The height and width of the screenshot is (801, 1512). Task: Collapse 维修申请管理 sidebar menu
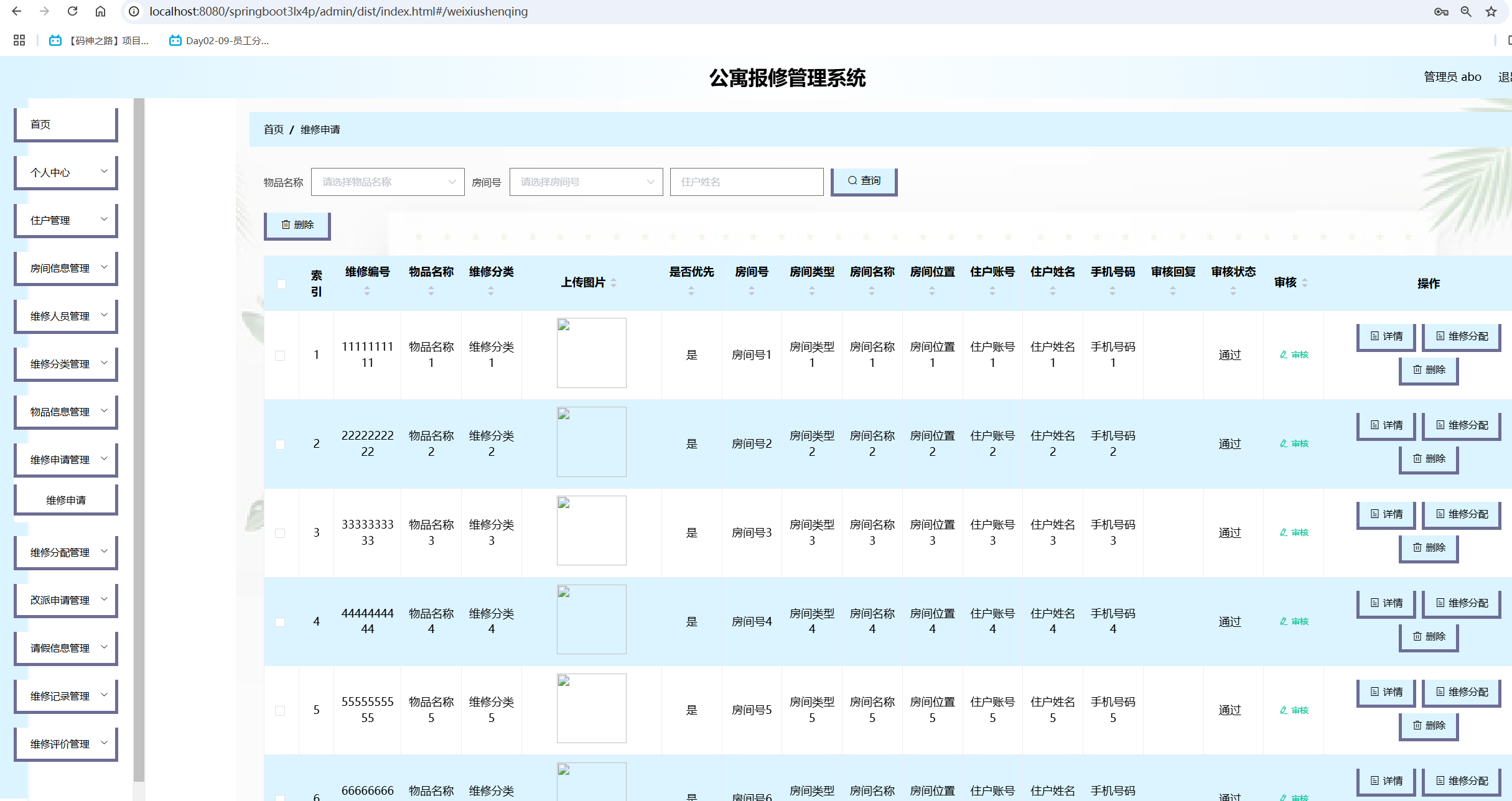click(66, 460)
